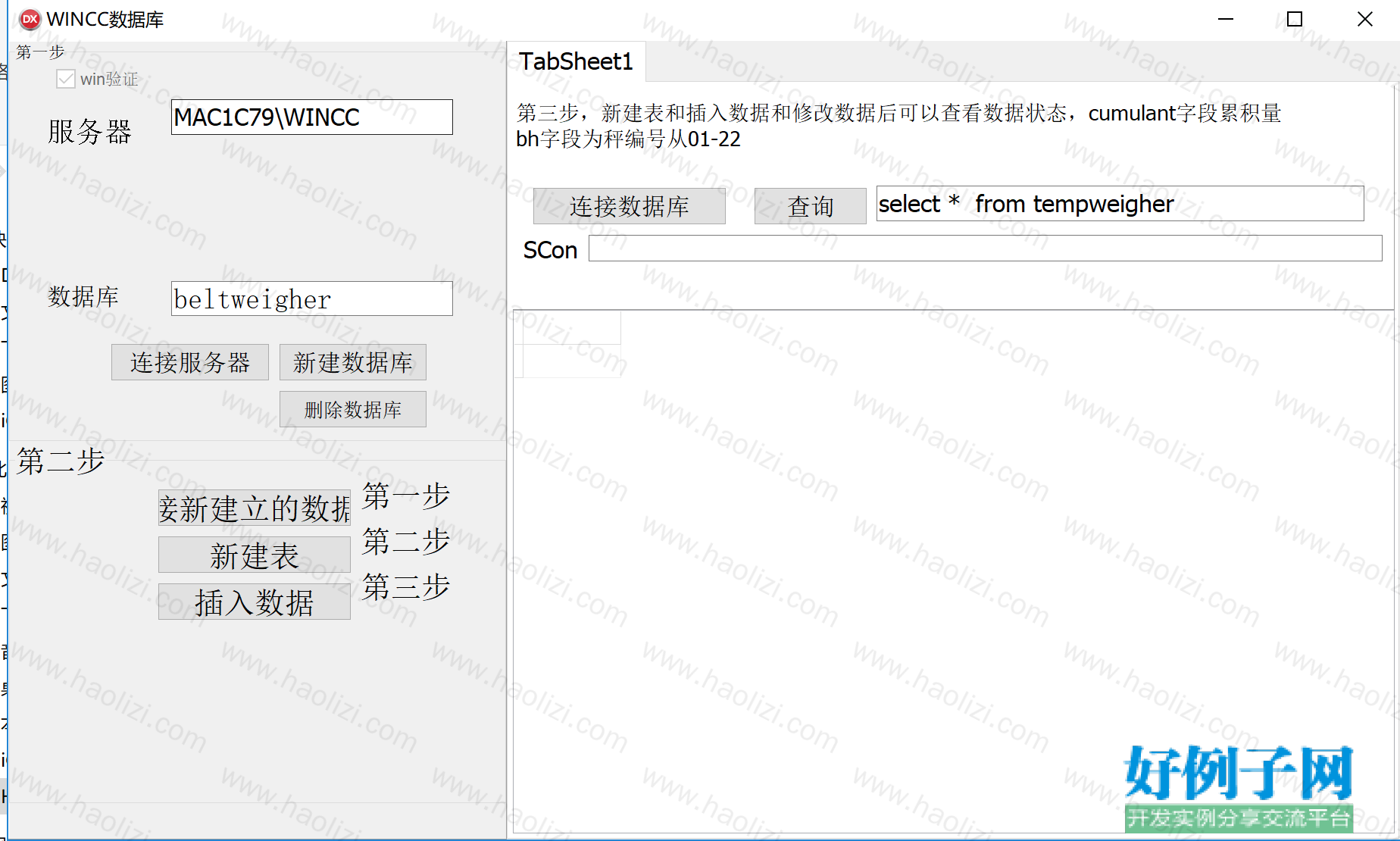Click the SCon connection string field
The height and width of the screenshot is (841, 1400).
tap(985, 249)
